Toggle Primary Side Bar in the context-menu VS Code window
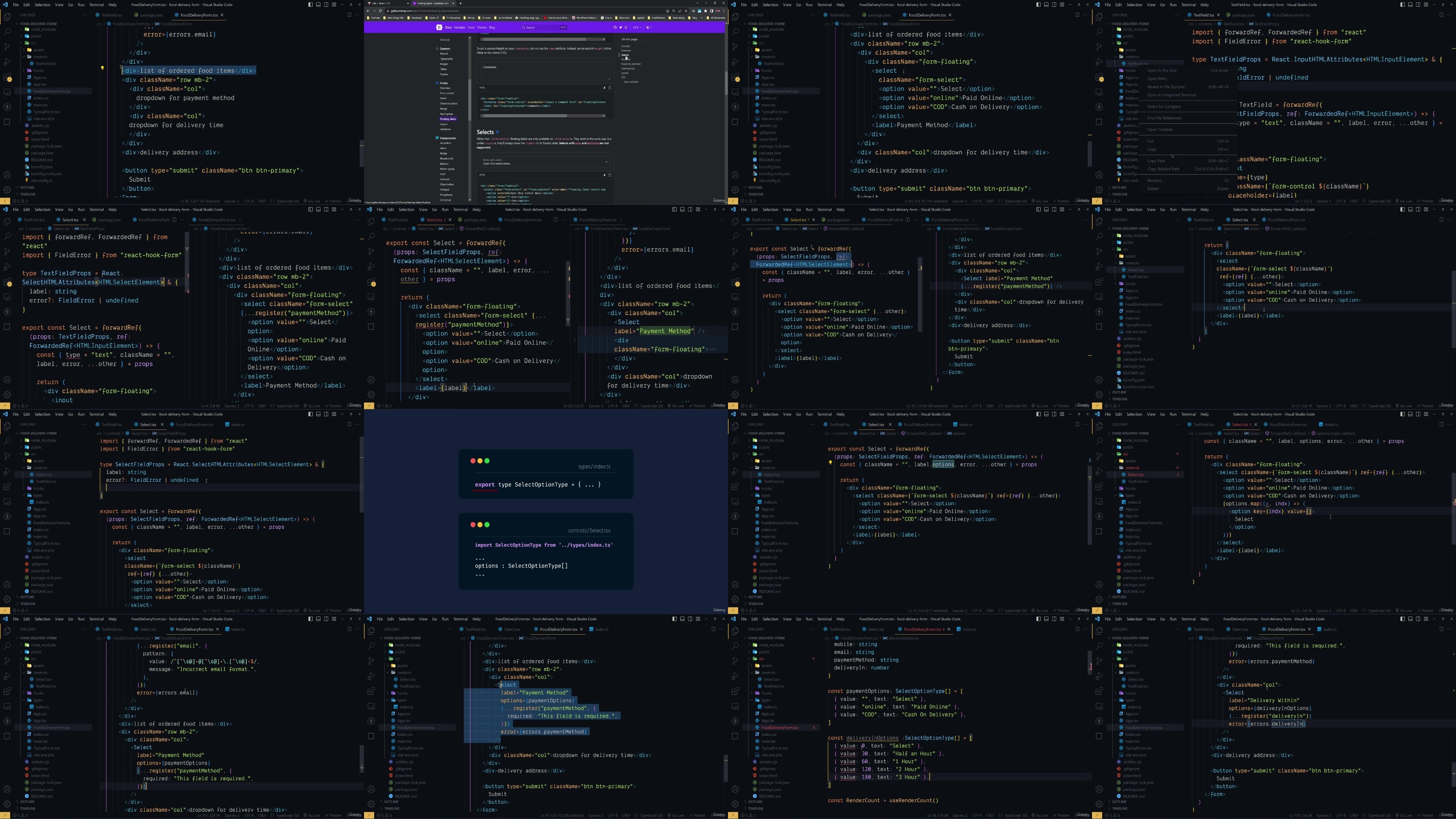 click(1402, 5)
